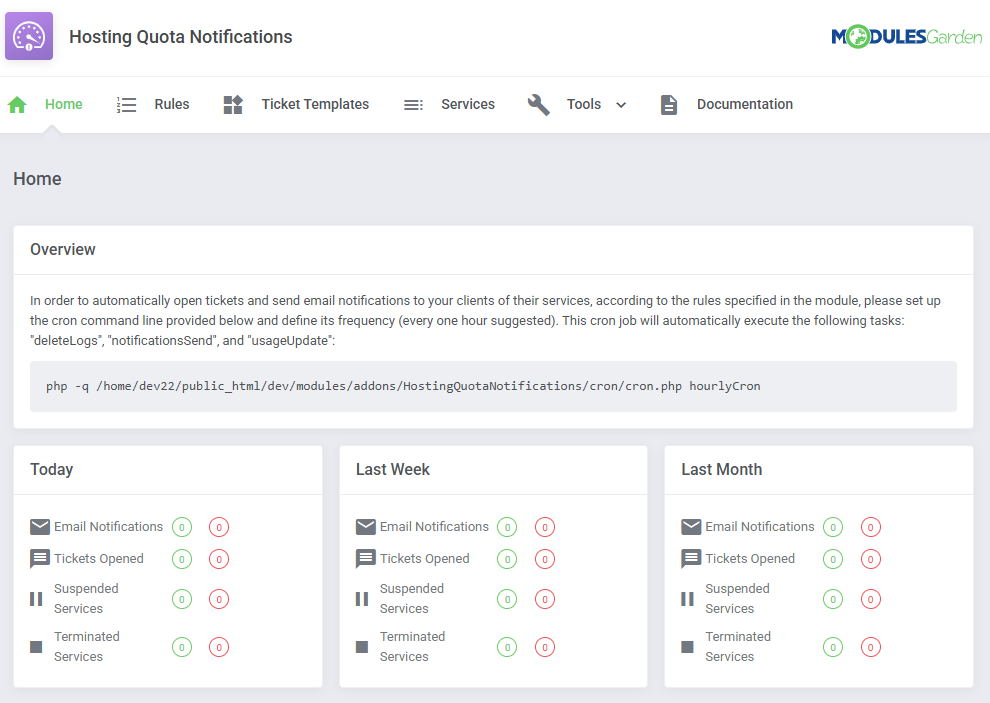Open the Ticket Templates menu item
Image resolution: width=990 pixels, height=703 pixels.
click(315, 104)
